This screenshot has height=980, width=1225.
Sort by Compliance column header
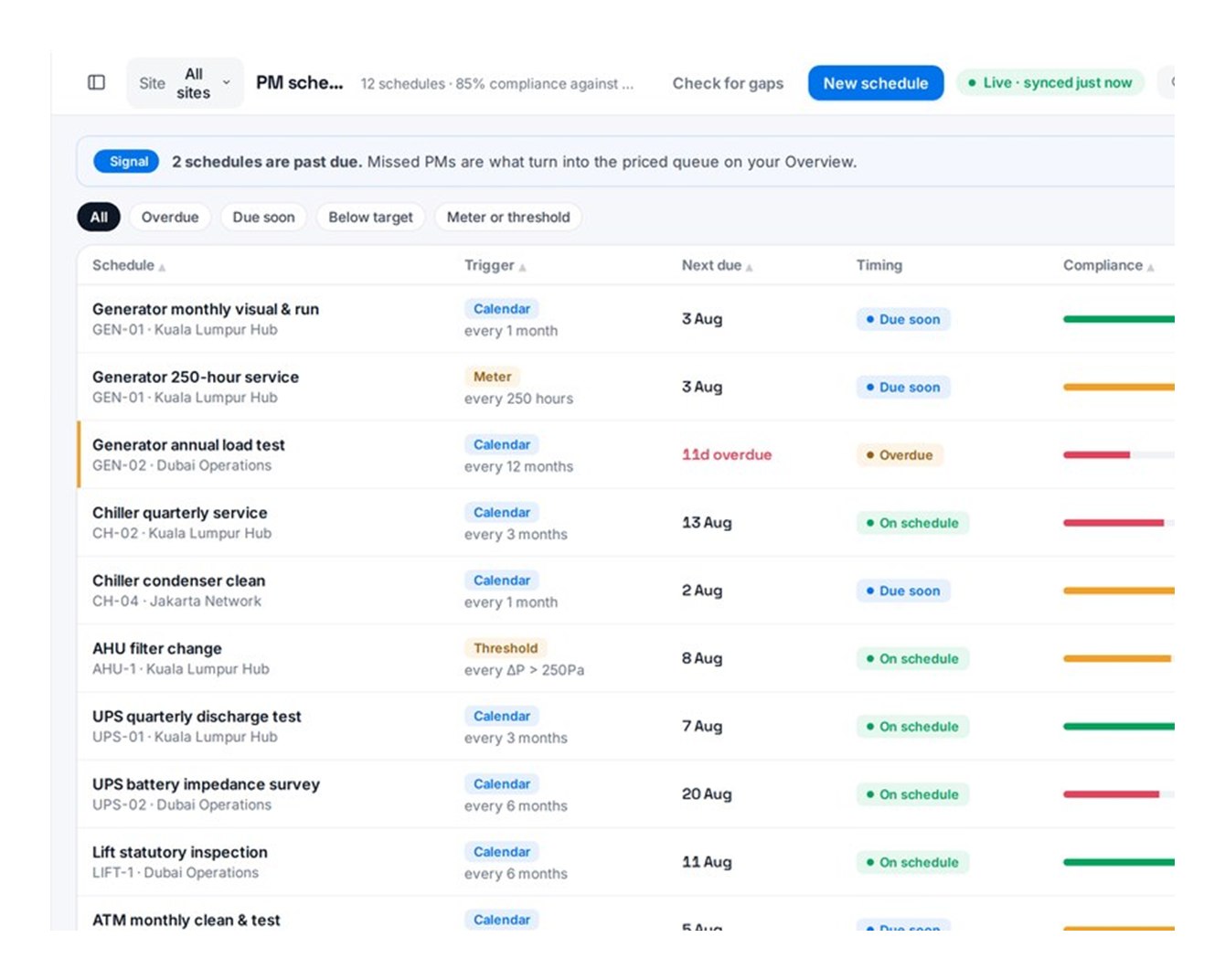1108,265
